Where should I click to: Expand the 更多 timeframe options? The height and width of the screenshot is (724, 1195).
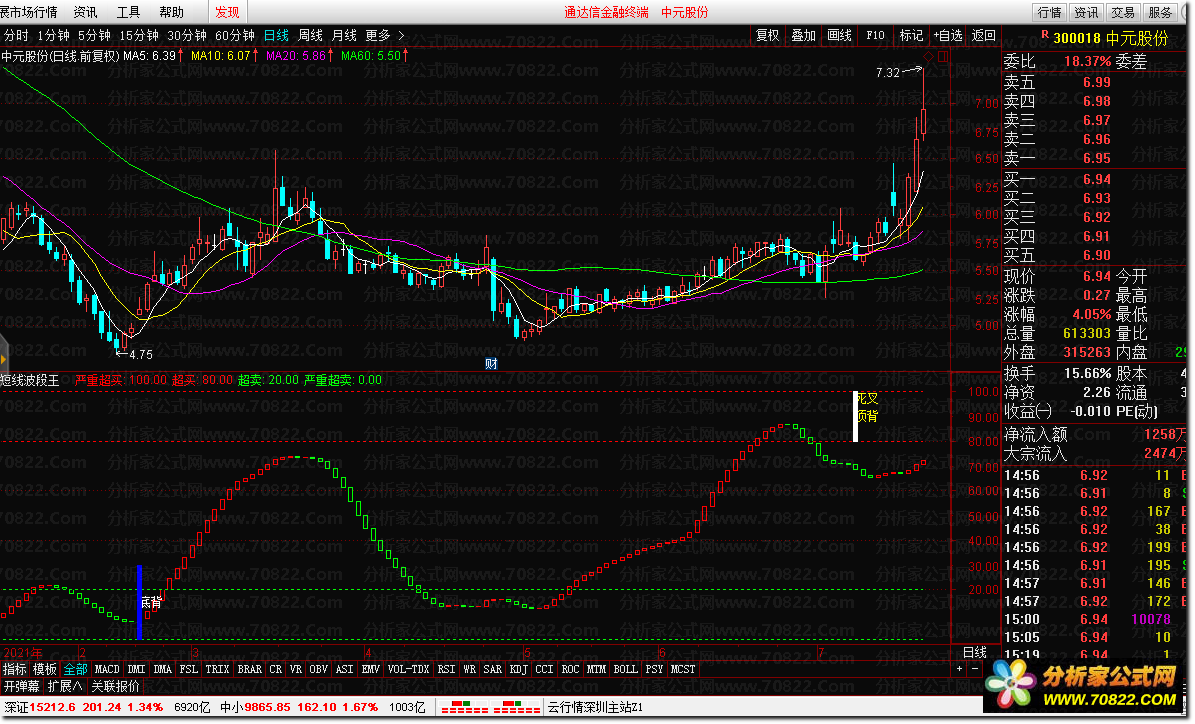pos(385,35)
